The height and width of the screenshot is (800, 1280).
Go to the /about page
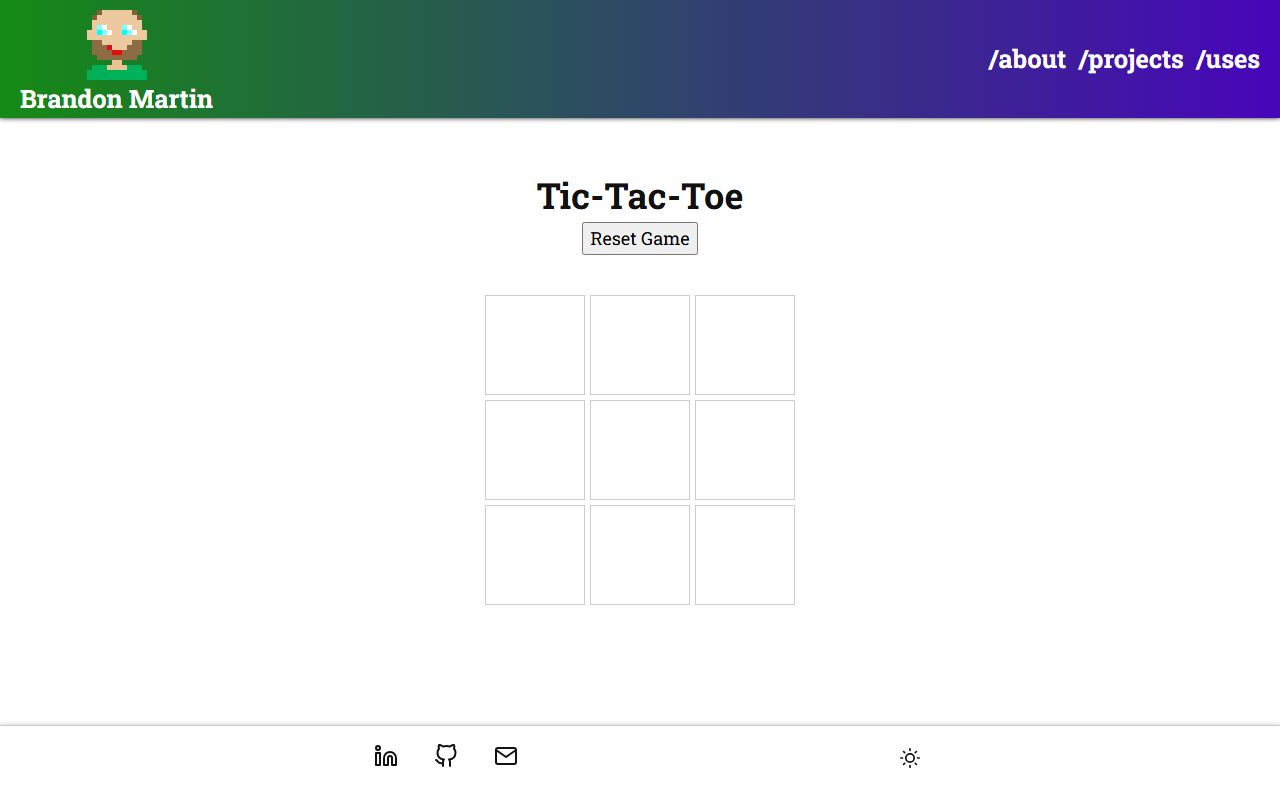(x=1027, y=59)
